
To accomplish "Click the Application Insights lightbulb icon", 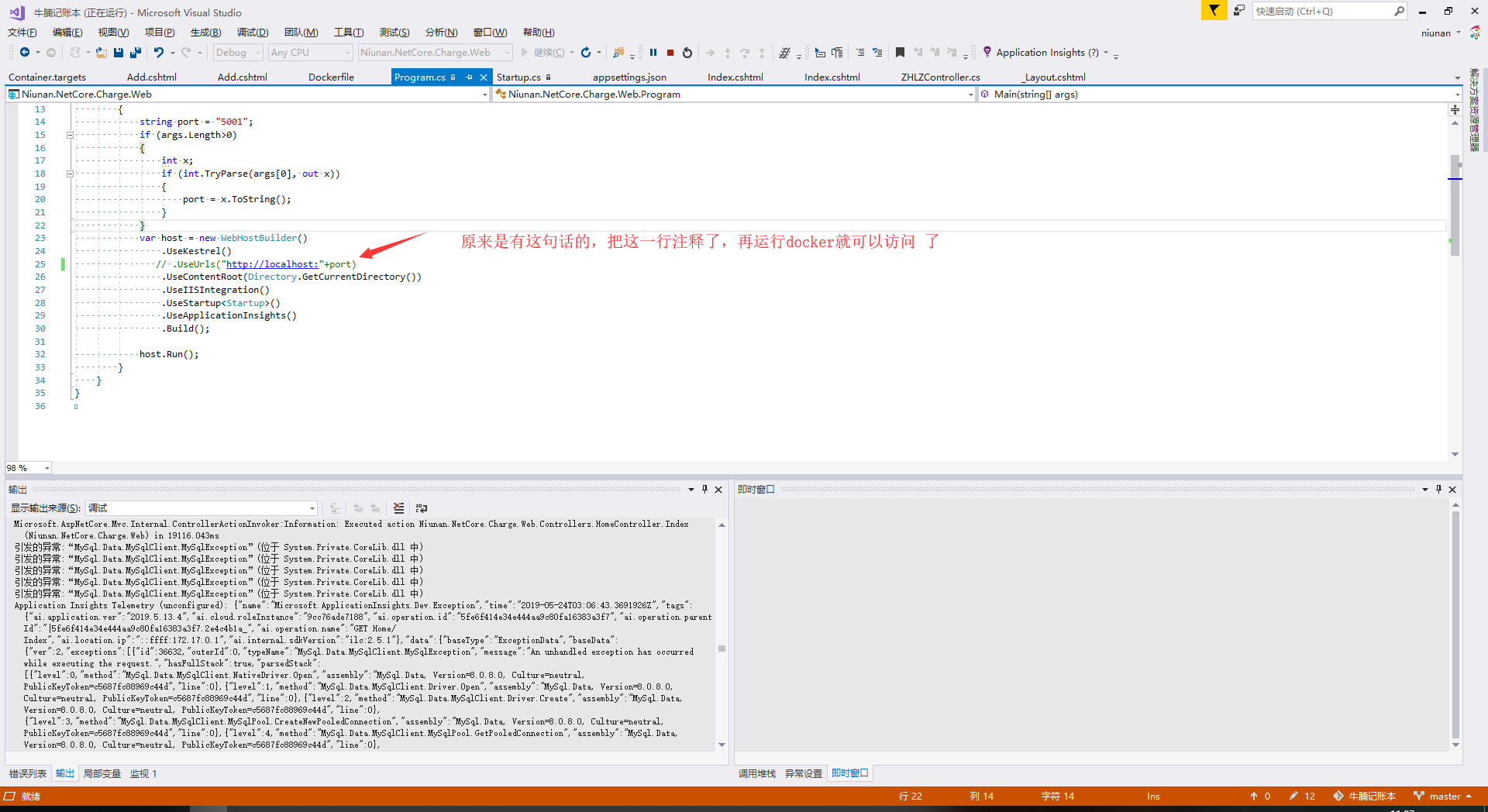I will pyautogui.click(x=987, y=52).
